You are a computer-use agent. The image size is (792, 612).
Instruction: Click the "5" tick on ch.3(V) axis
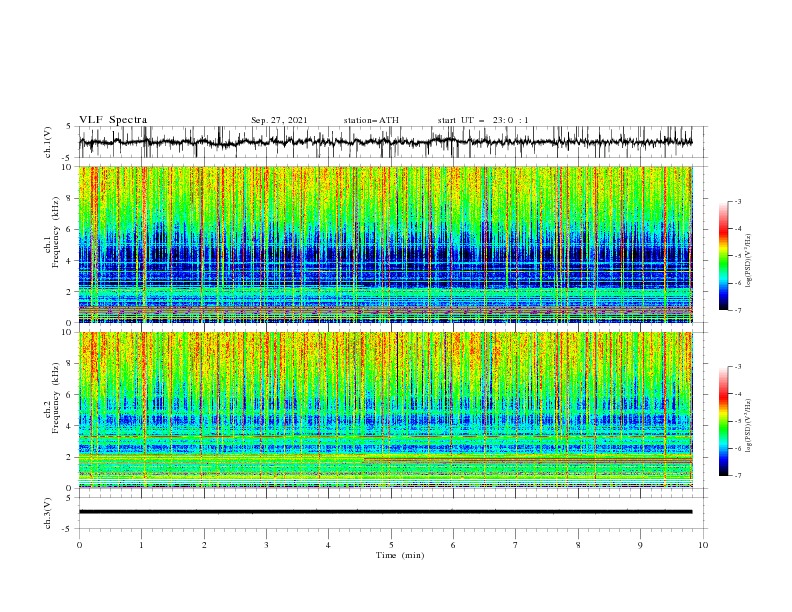pyautogui.click(x=69, y=498)
